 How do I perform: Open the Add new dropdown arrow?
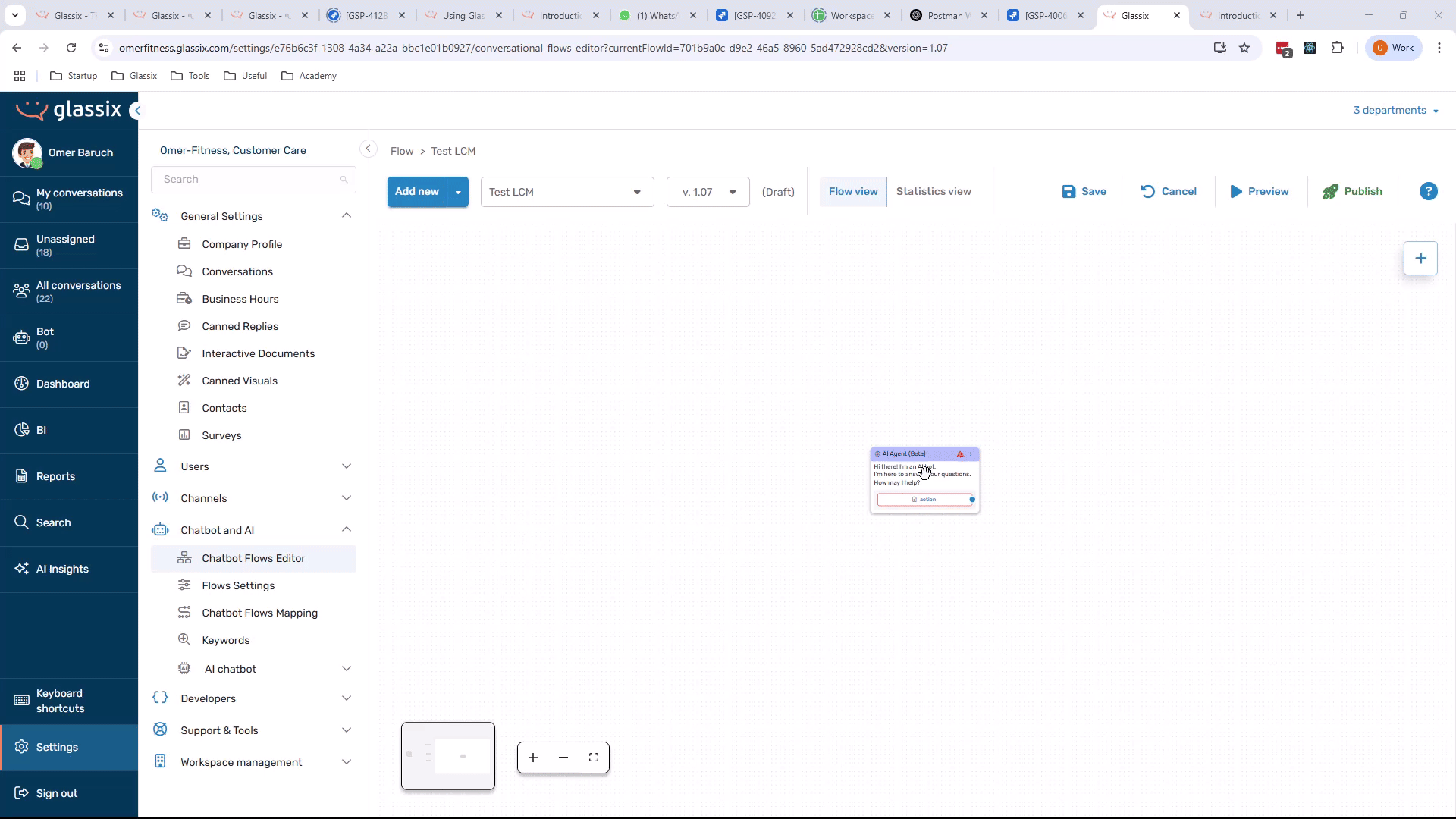point(458,192)
